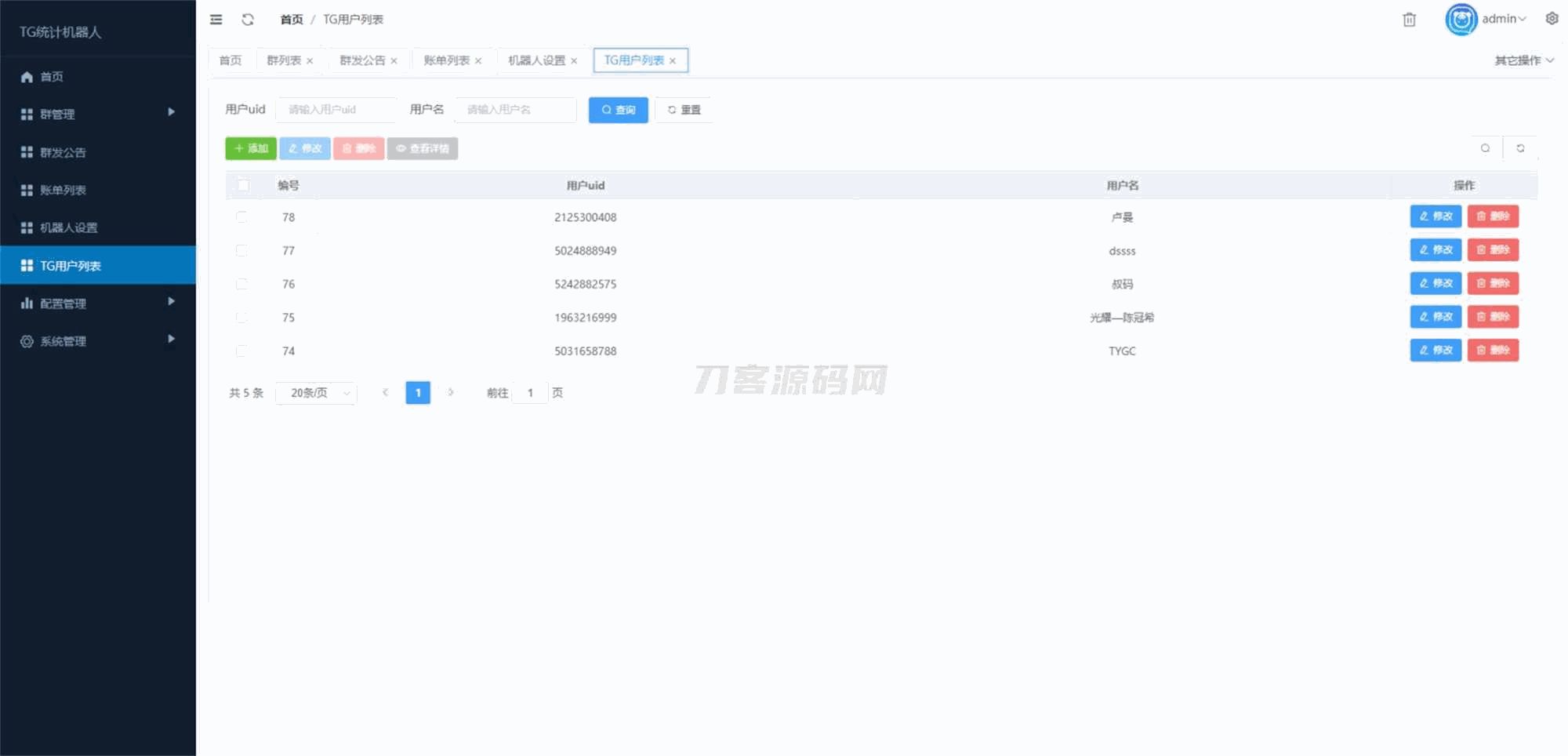Image resolution: width=1568 pixels, height=756 pixels.
Task: Click the blue 查询 search button
Action: pos(618,110)
